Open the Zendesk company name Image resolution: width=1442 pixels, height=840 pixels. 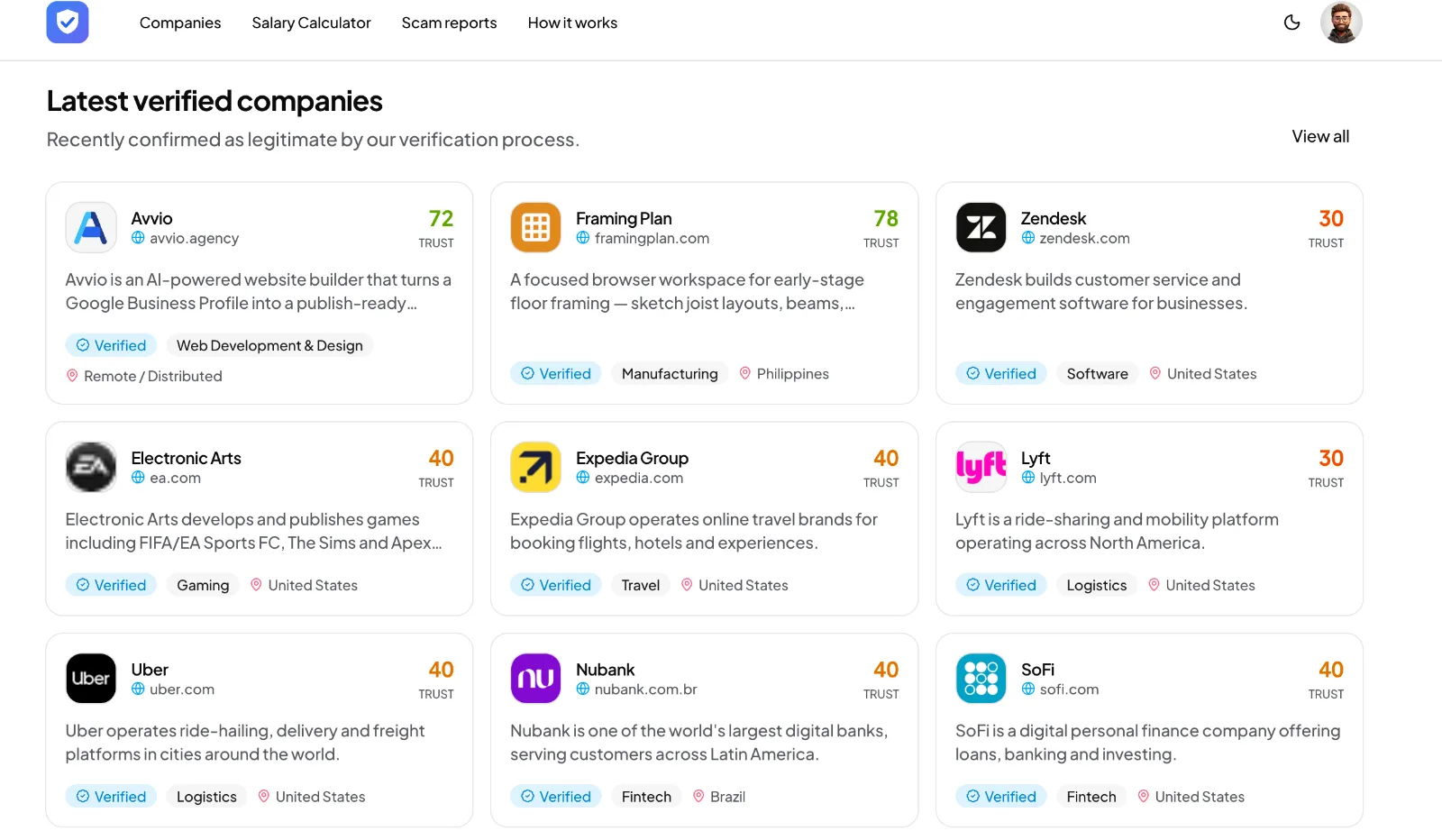coord(1054,218)
